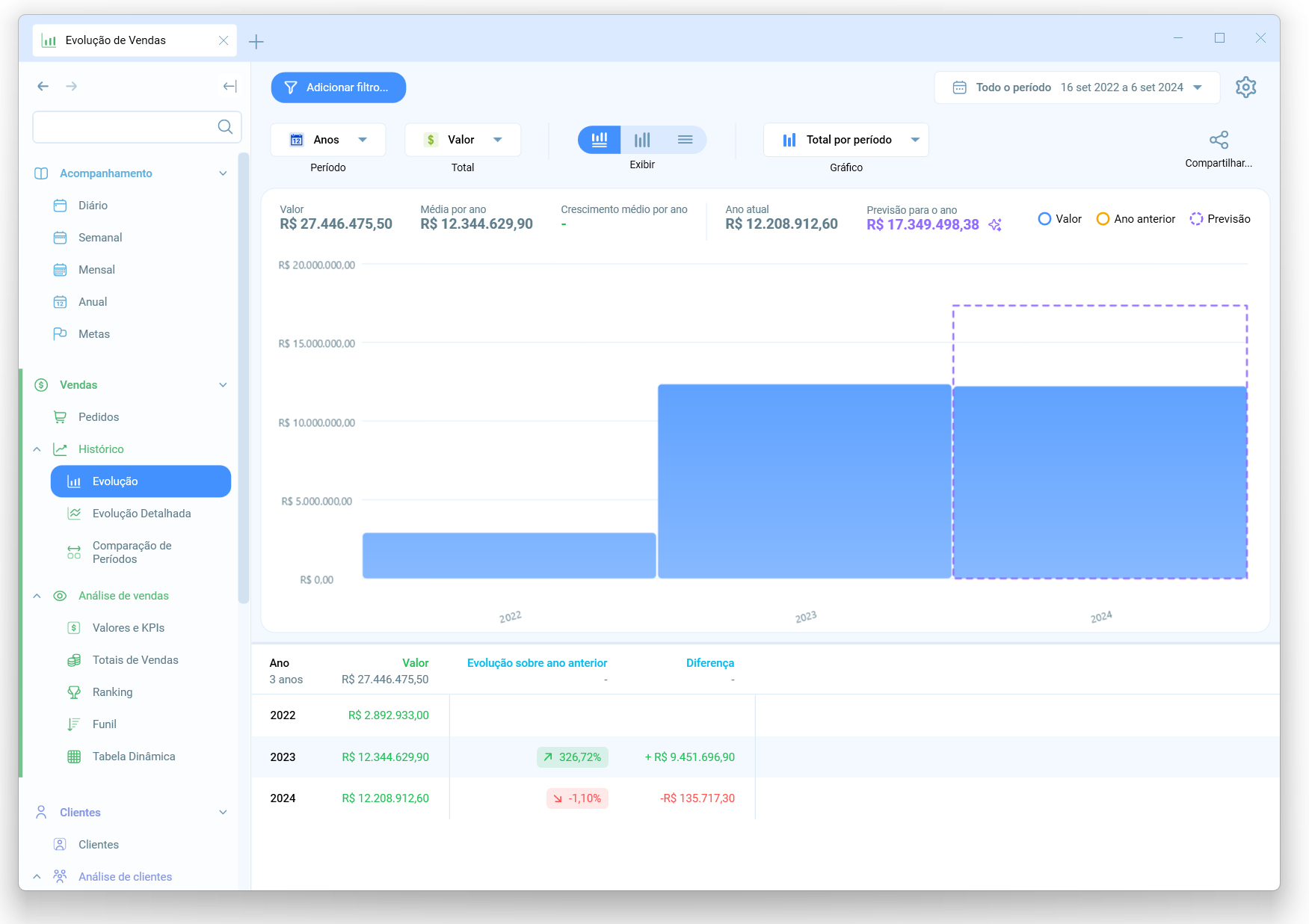Open the Anual menu item

coord(93,302)
